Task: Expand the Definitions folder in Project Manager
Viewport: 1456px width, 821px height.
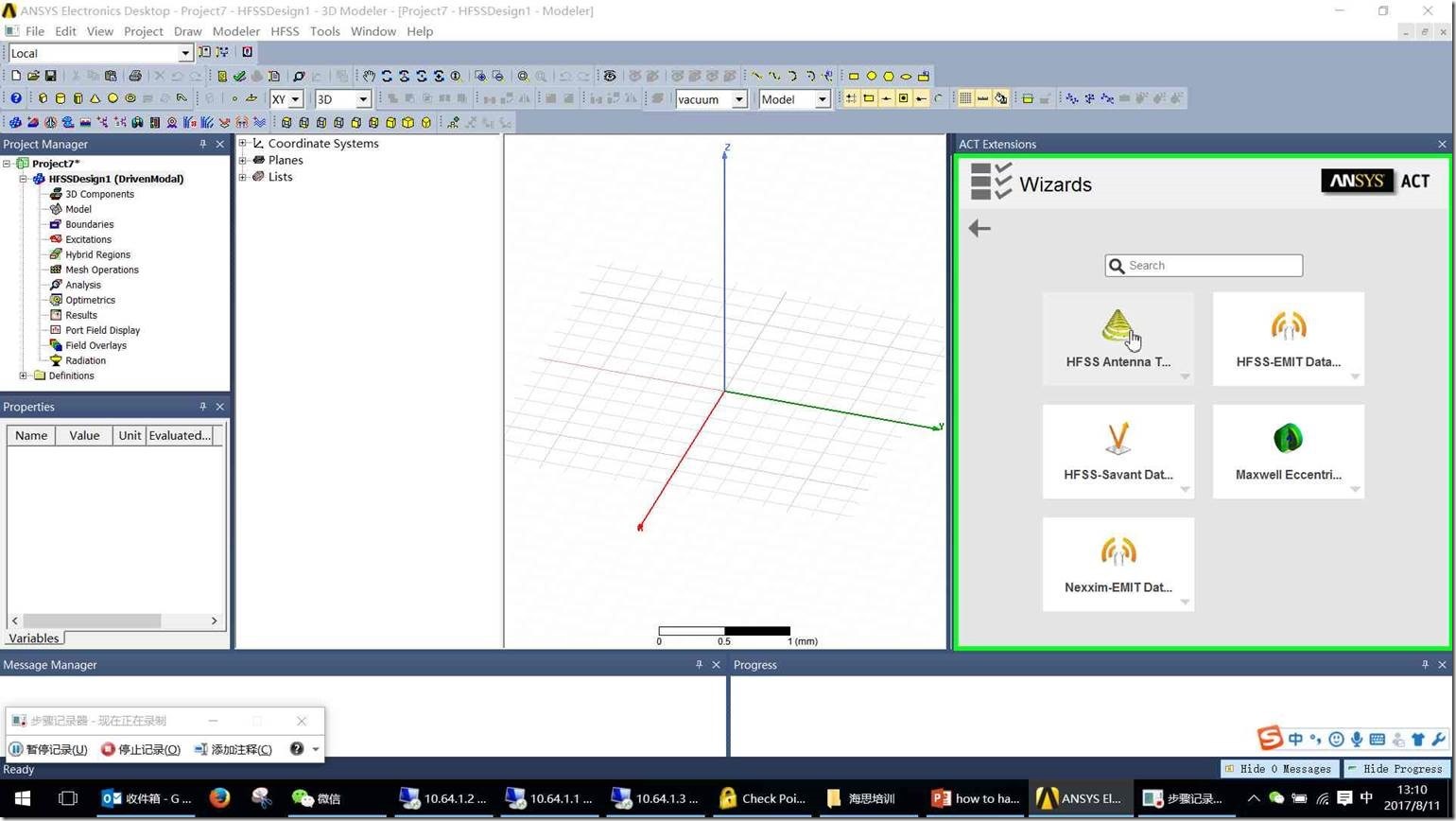Action: click(24, 376)
